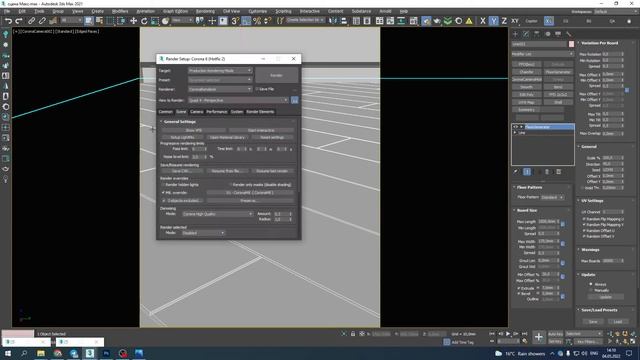Image resolution: width=640 pixels, height=360 pixels.
Task: Click Start interactive button
Action: [261, 130]
